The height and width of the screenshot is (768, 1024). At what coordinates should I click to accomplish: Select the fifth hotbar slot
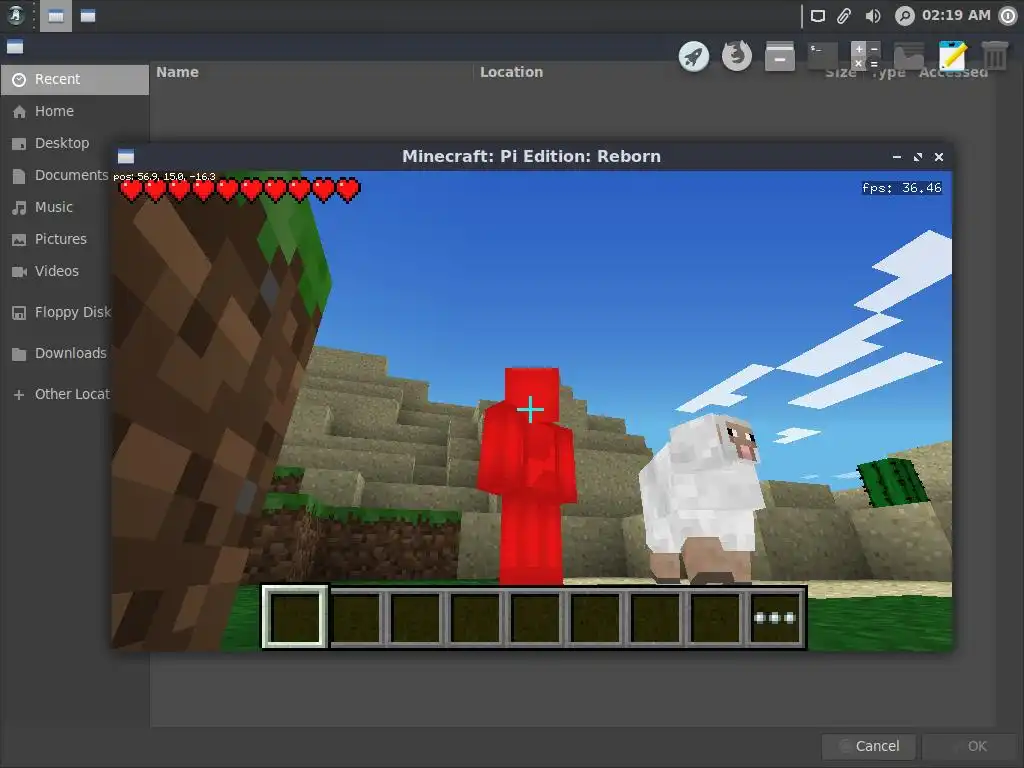(x=535, y=617)
